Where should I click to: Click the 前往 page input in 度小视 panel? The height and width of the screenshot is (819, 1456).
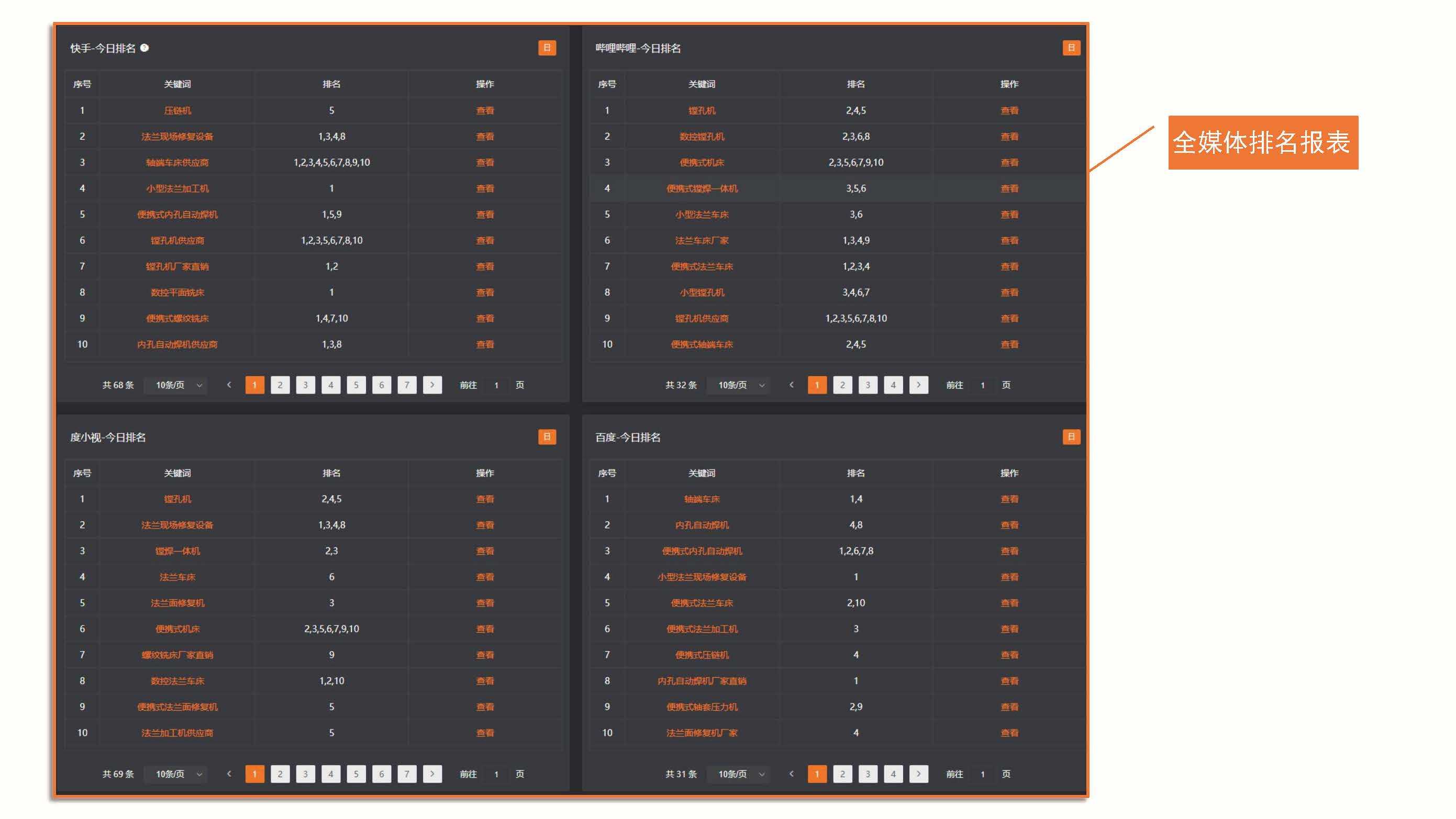(x=496, y=774)
